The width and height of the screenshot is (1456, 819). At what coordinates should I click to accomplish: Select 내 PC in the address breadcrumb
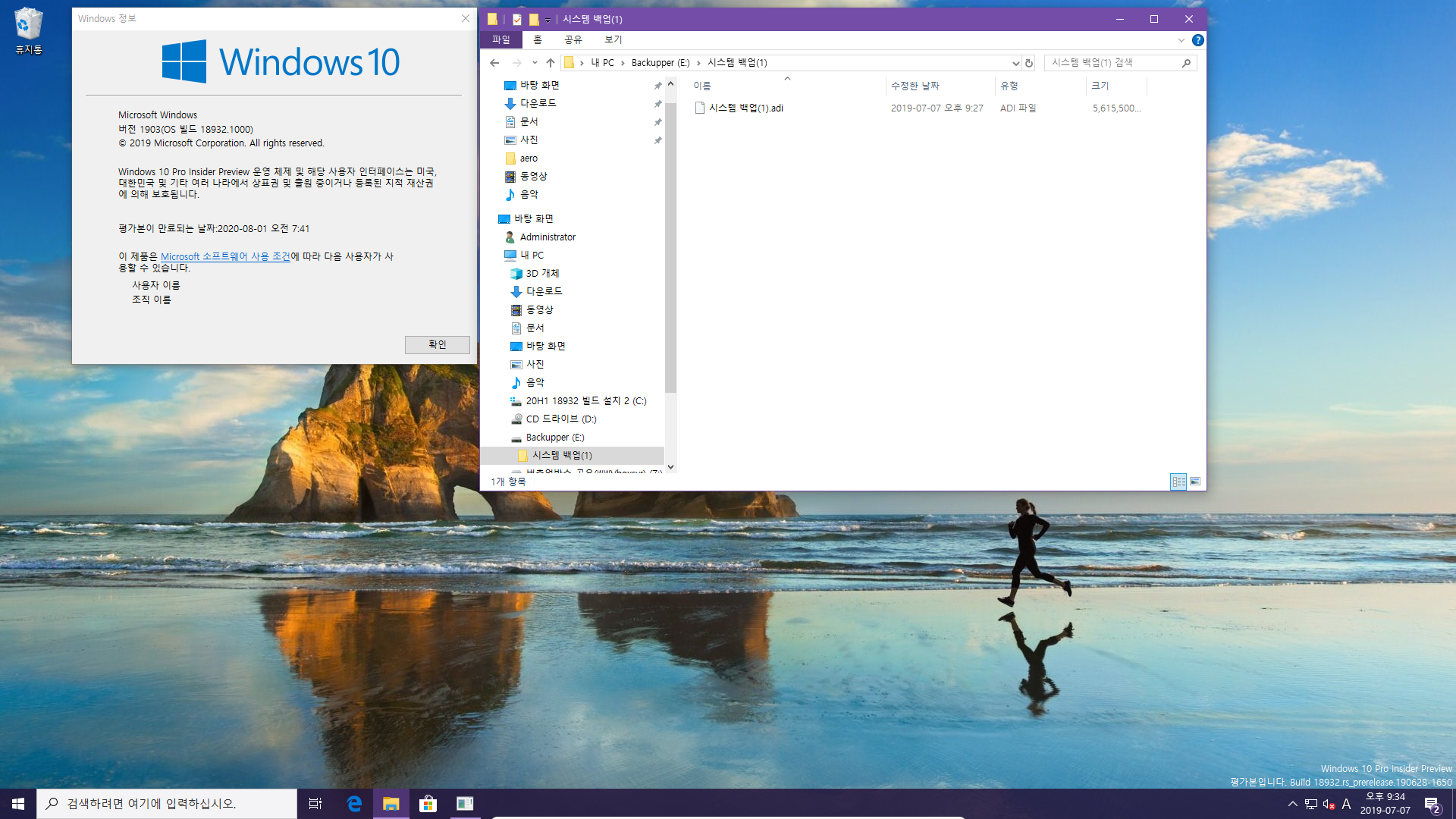(x=603, y=63)
